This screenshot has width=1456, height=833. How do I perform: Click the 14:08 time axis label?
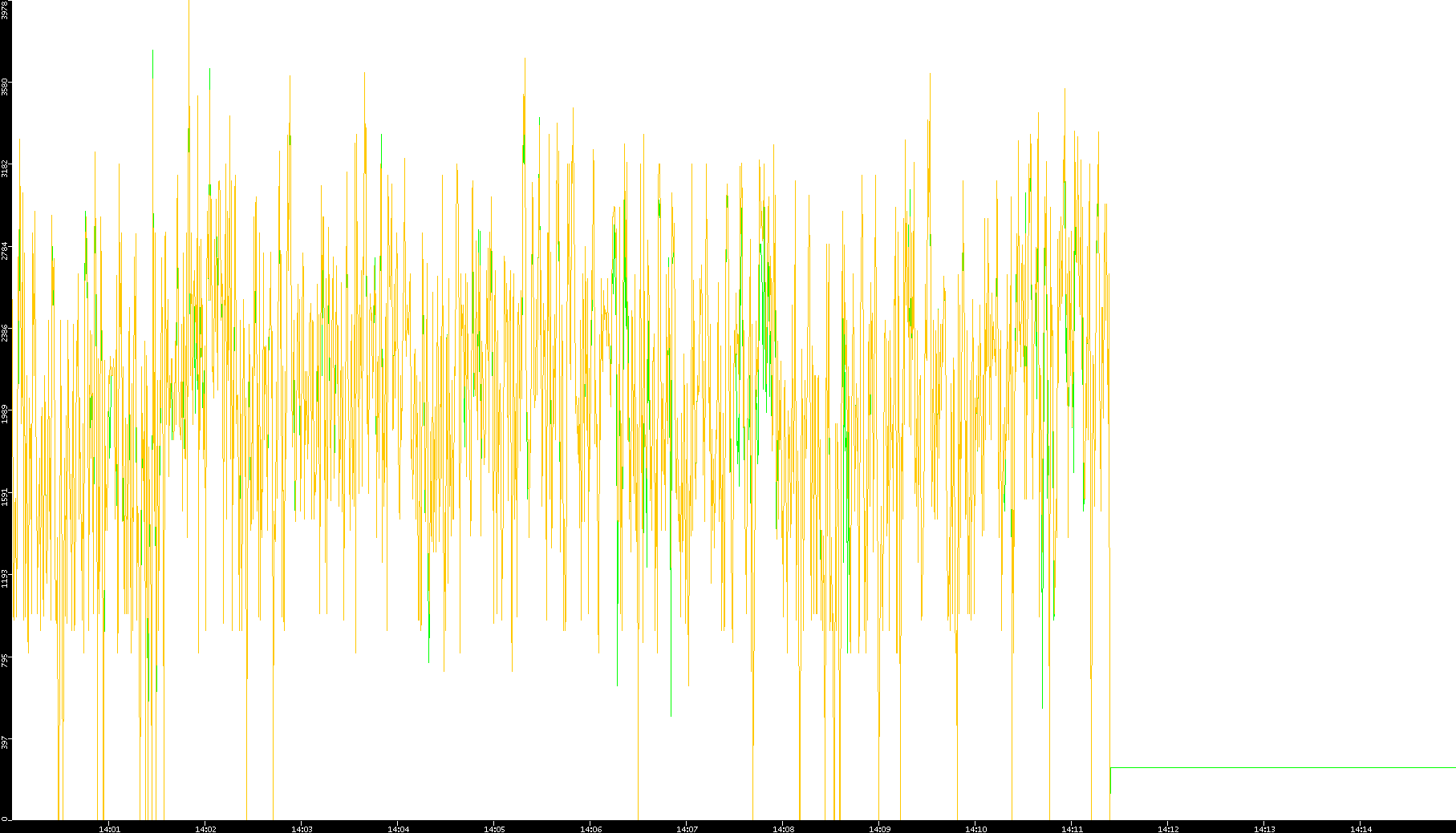783,829
